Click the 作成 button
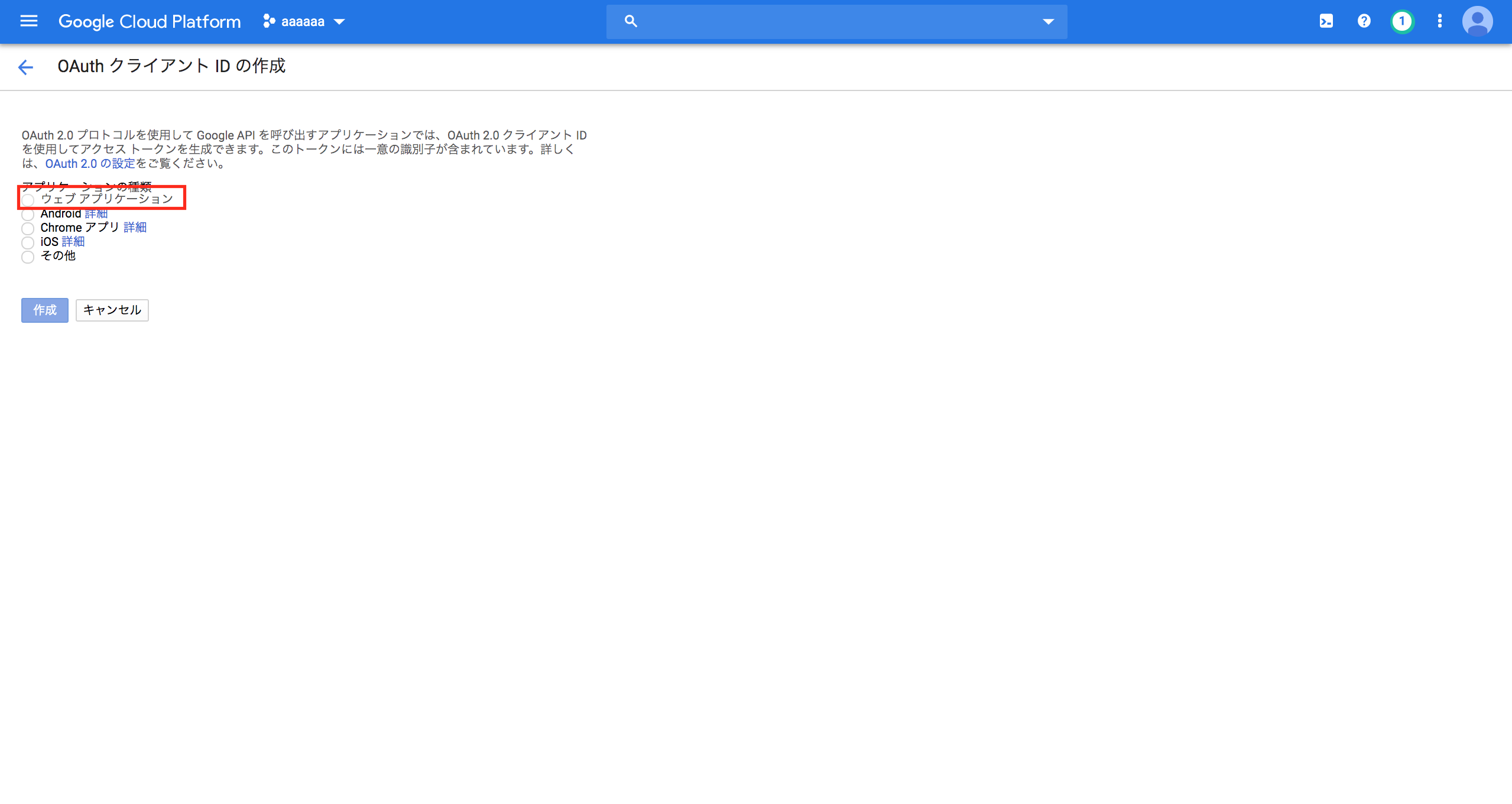The width and height of the screenshot is (1512, 804). click(x=45, y=310)
